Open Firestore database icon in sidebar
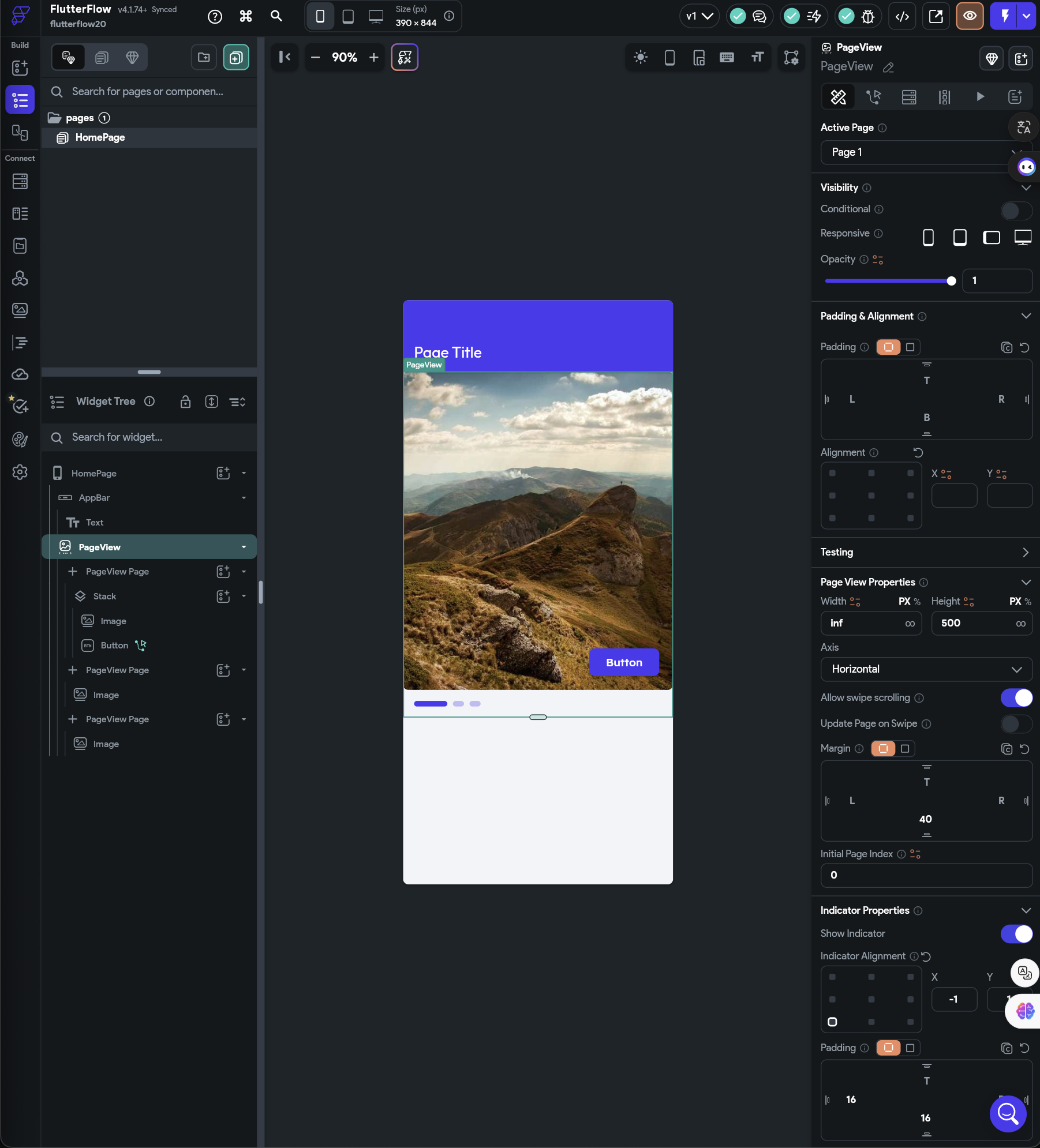 click(20, 182)
